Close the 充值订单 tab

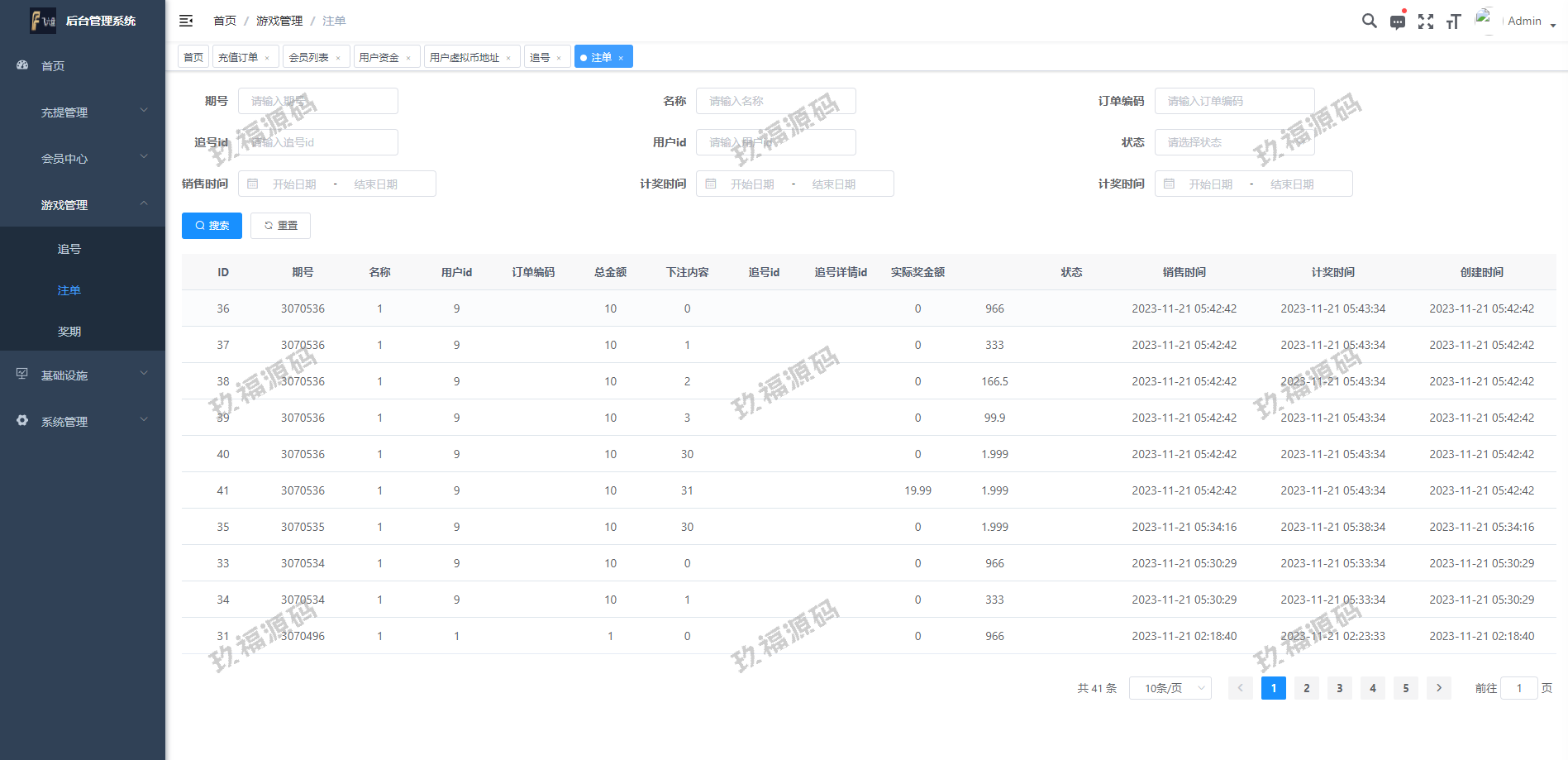click(267, 58)
